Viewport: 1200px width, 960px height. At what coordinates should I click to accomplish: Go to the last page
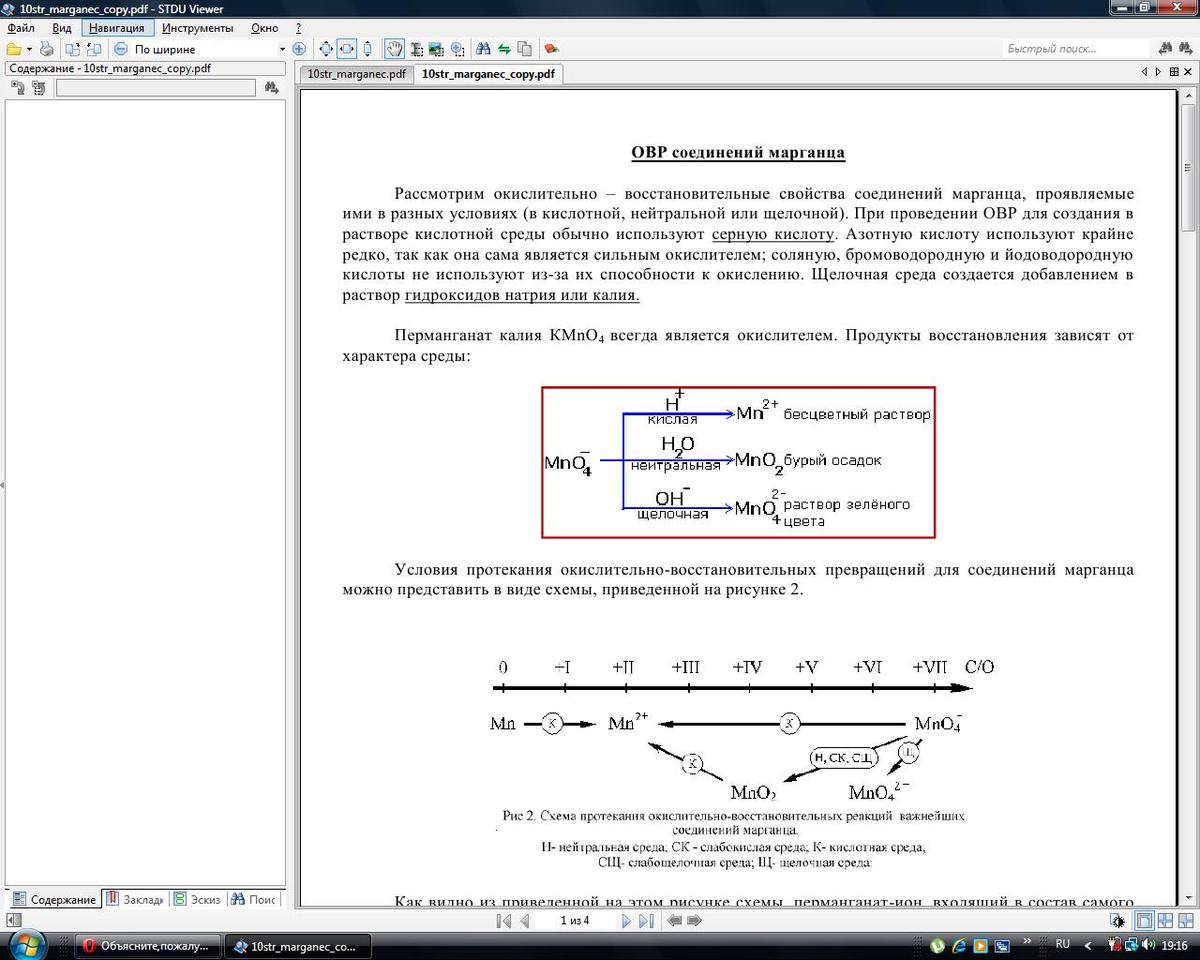[646, 920]
